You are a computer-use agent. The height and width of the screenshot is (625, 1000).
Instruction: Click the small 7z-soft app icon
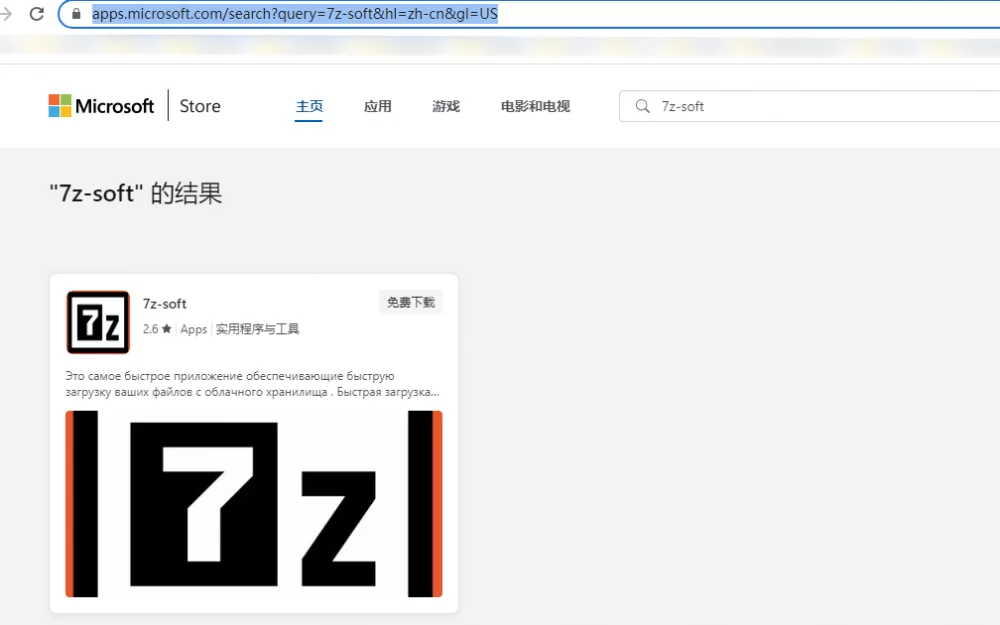pos(98,322)
